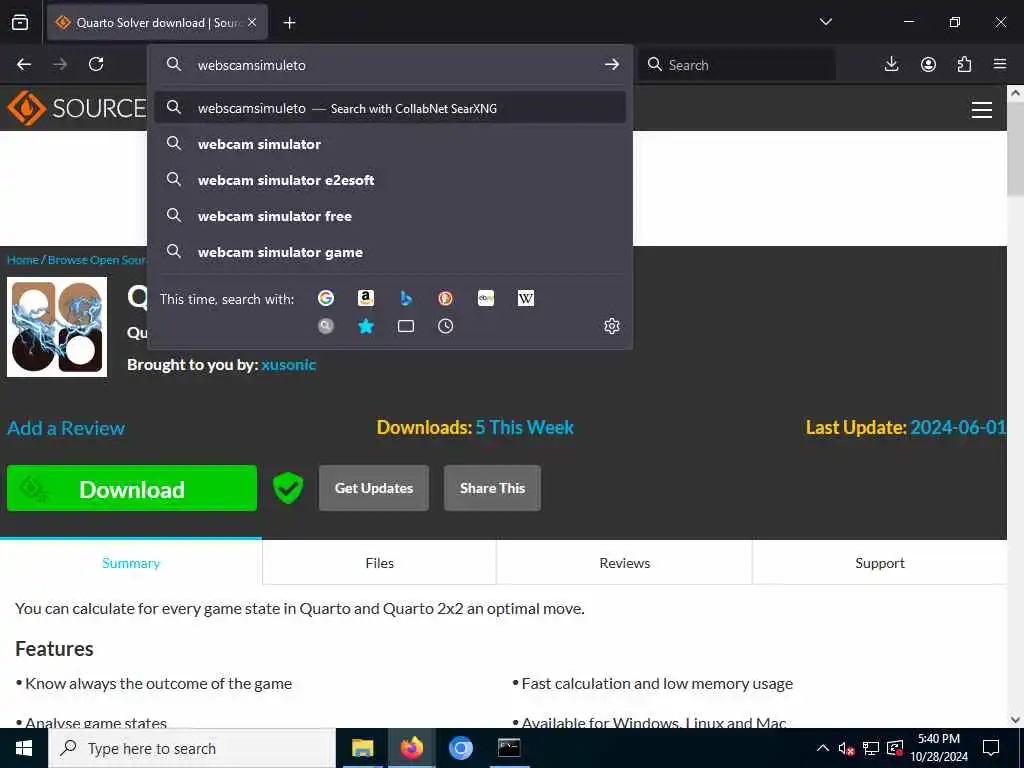Open xusonic author profile link
The width and height of the screenshot is (1024, 768).
pyautogui.click(x=289, y=364)
